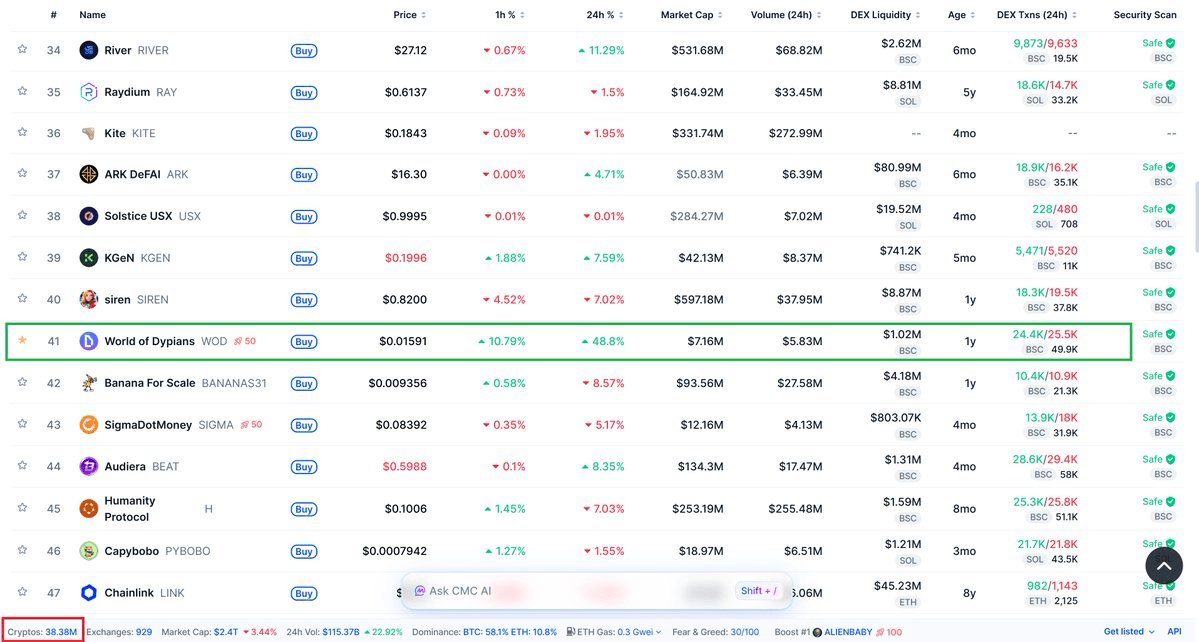Viewport: 1199px width, 642px height.
Task: Sort by Market Cap column header
Action: click(x=690, y=15)
